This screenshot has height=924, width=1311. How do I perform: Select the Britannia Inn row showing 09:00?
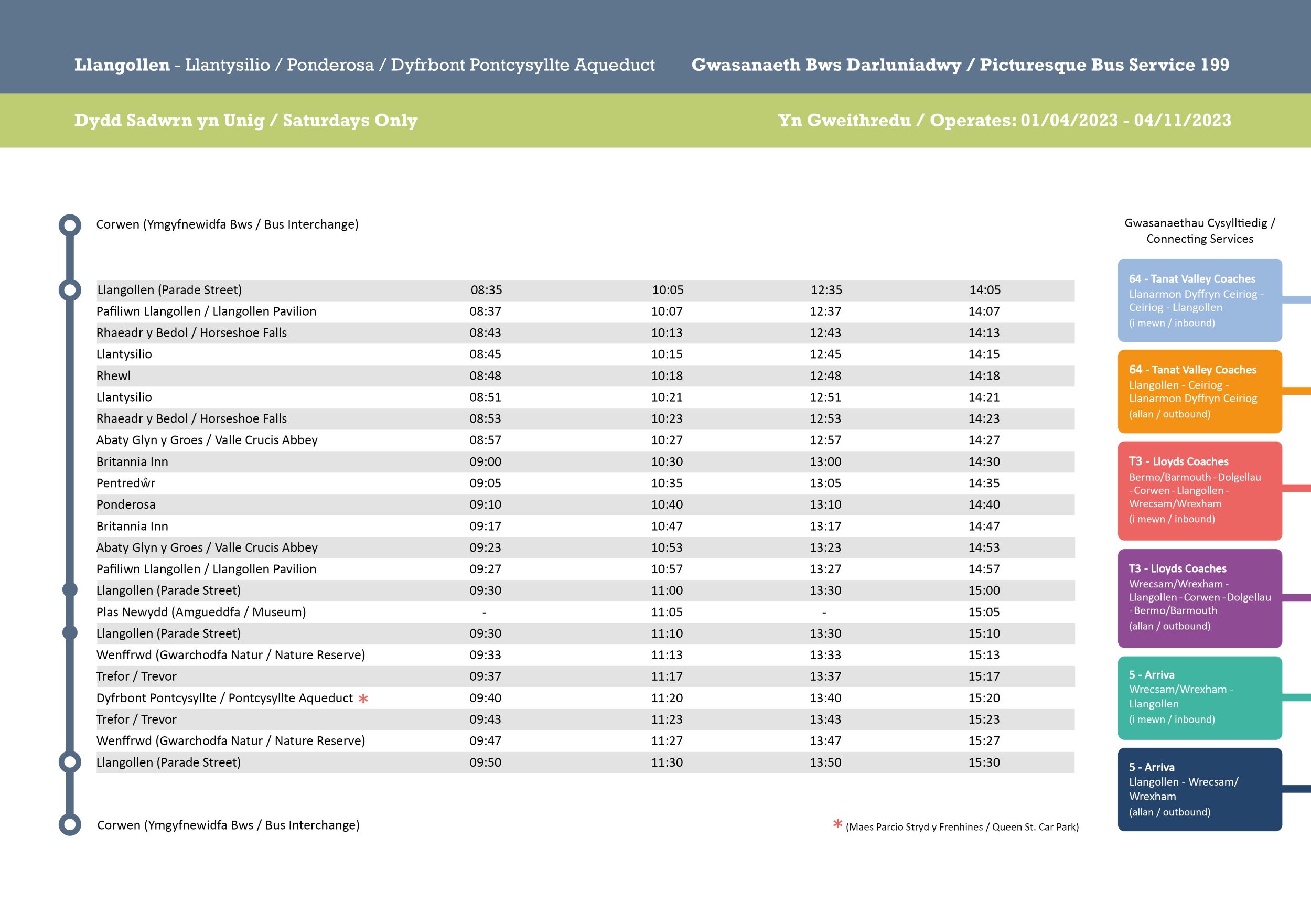pos(585,461)
